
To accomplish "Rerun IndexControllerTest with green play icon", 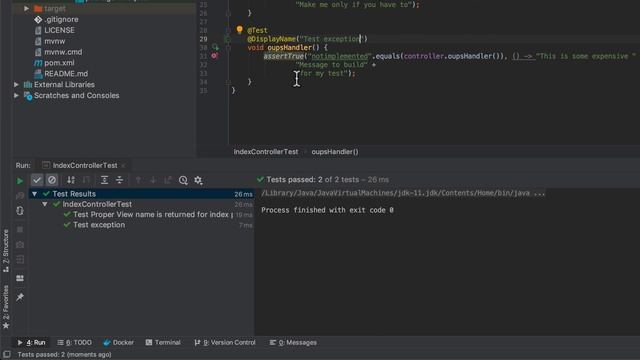I will 20,180.
